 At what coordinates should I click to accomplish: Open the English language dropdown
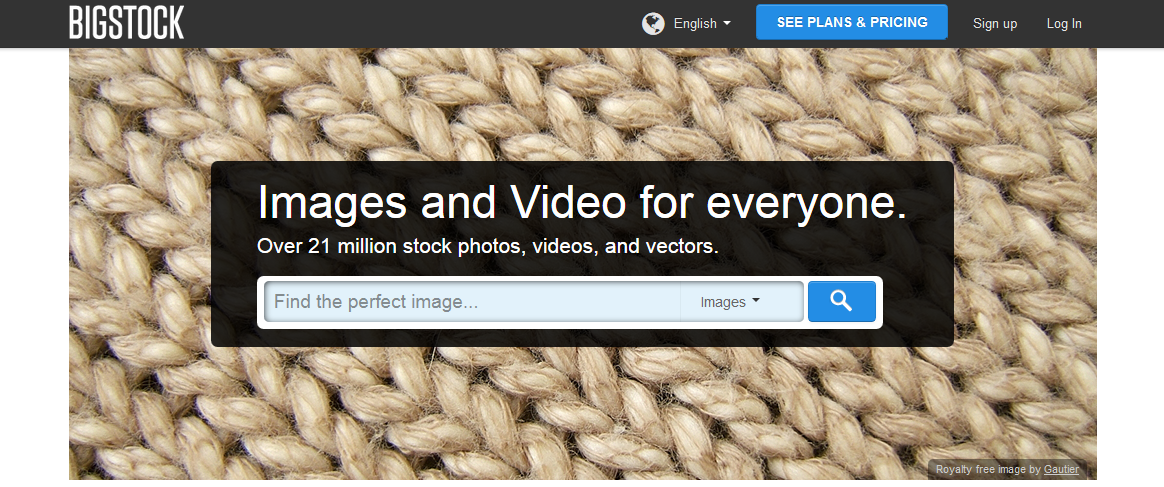click(x=702, y=24)
